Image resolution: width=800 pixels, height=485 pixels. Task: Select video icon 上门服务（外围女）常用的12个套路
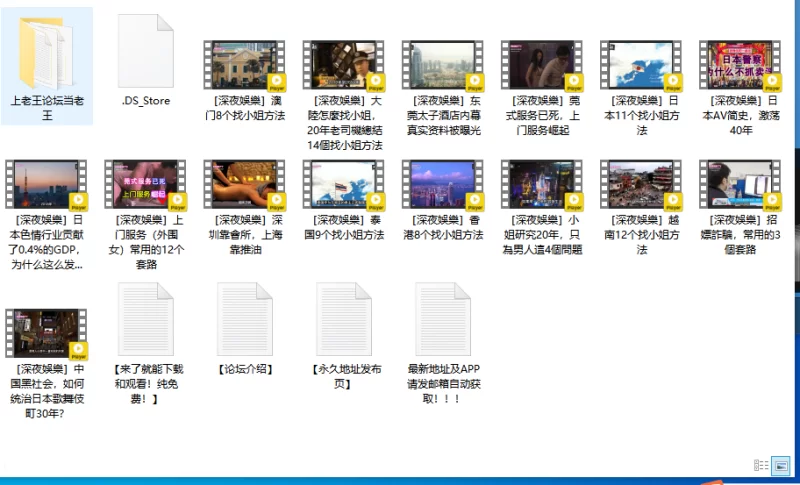[146, 185]
